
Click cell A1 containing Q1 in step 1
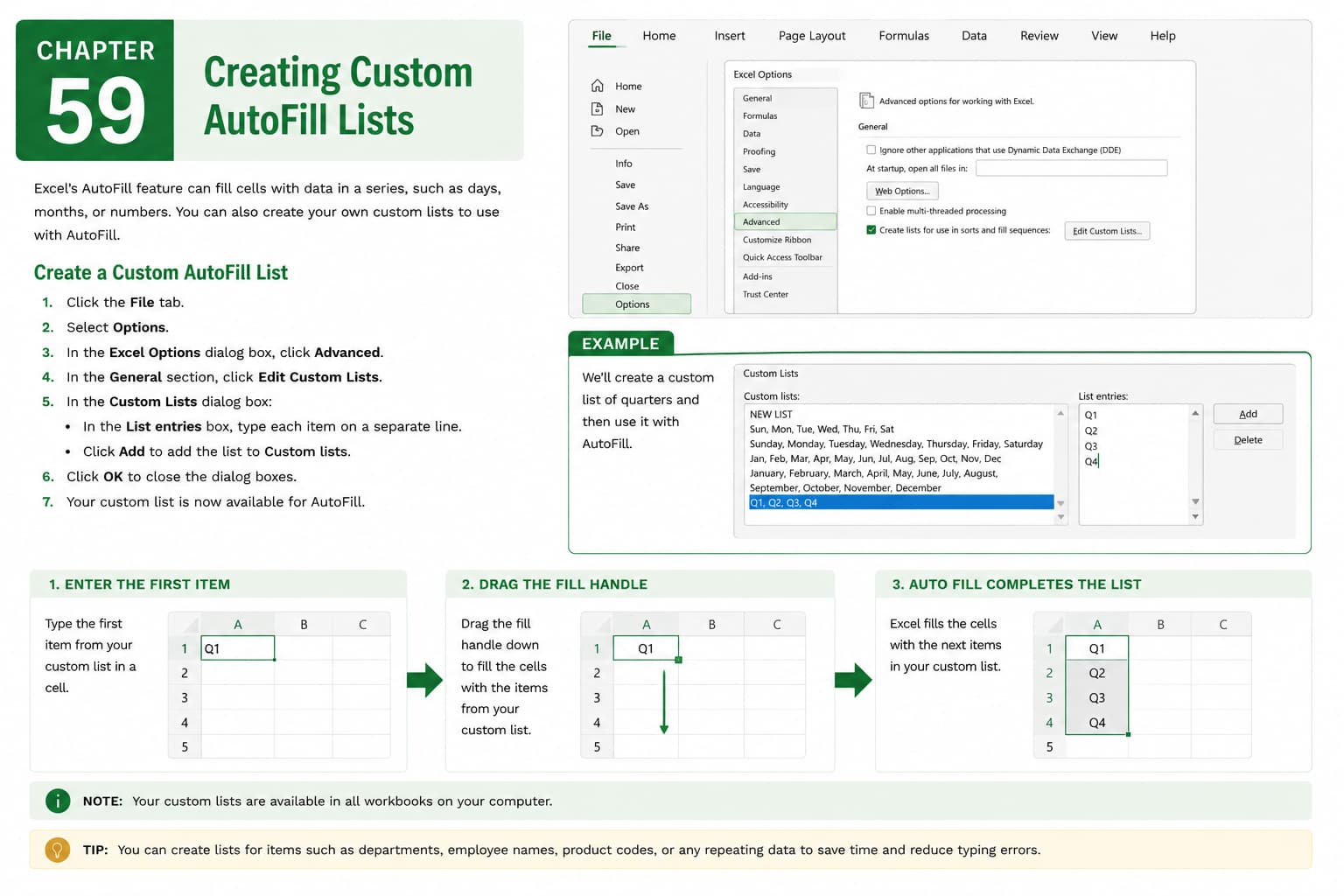point(238,648)
